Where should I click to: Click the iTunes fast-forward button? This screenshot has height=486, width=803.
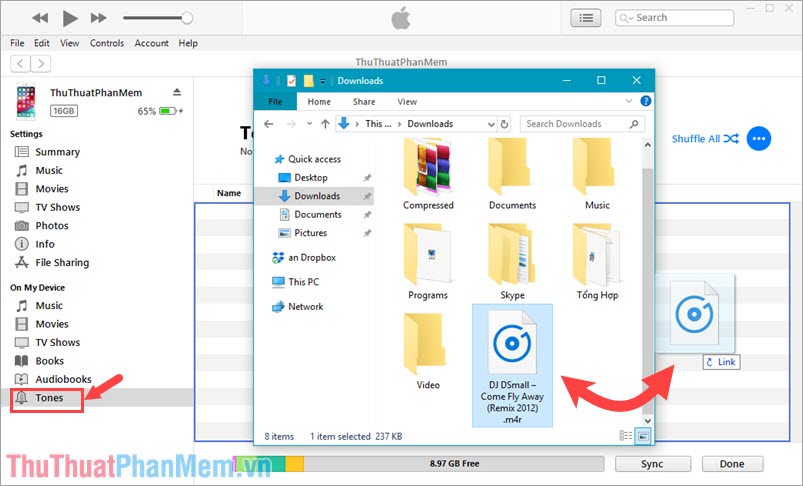(98, 18)
